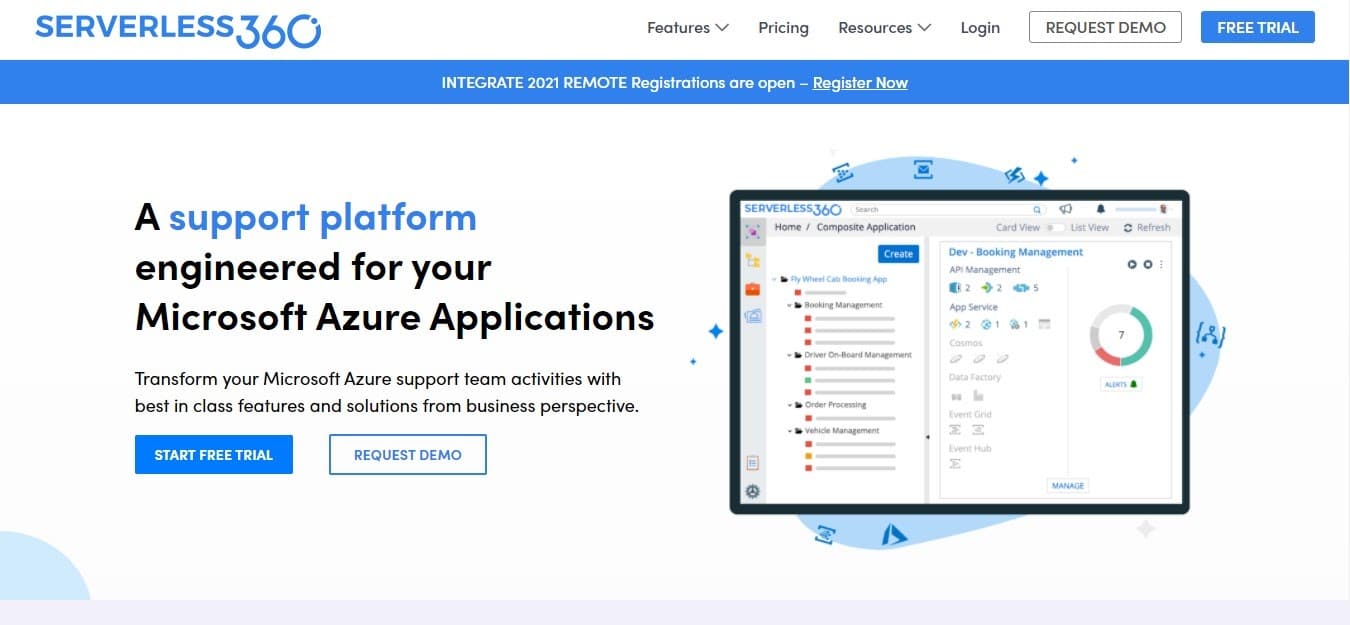Screen dimensions: 1350x625
Task: Click the API Management icon showing 5
Action: tap(1021, 288)
